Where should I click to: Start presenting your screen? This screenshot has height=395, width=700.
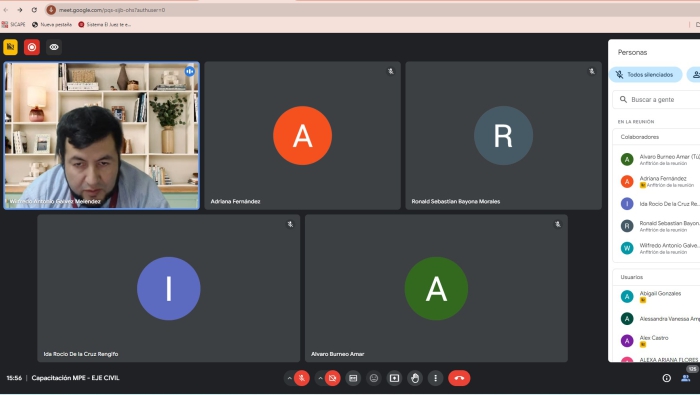tap(394, 378)
